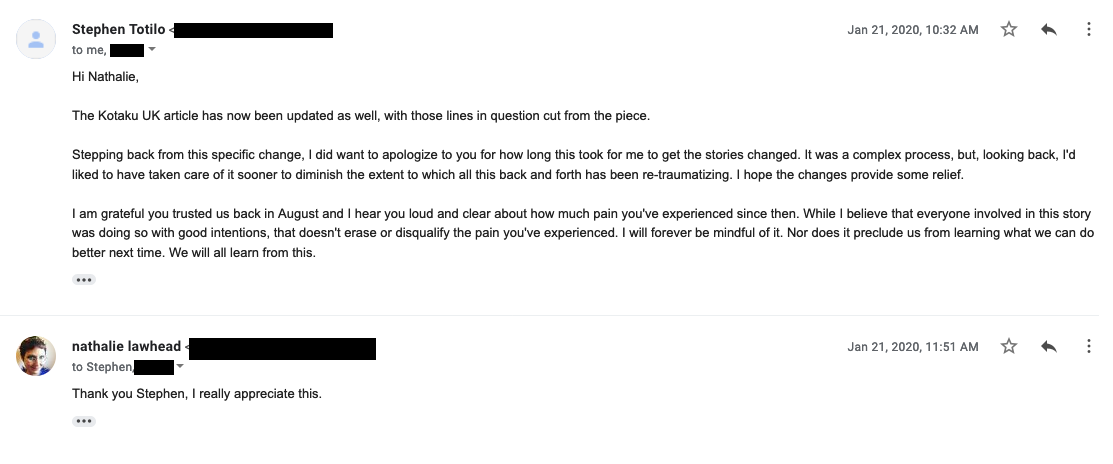Click the sender name Stephen Totilo

119,30
